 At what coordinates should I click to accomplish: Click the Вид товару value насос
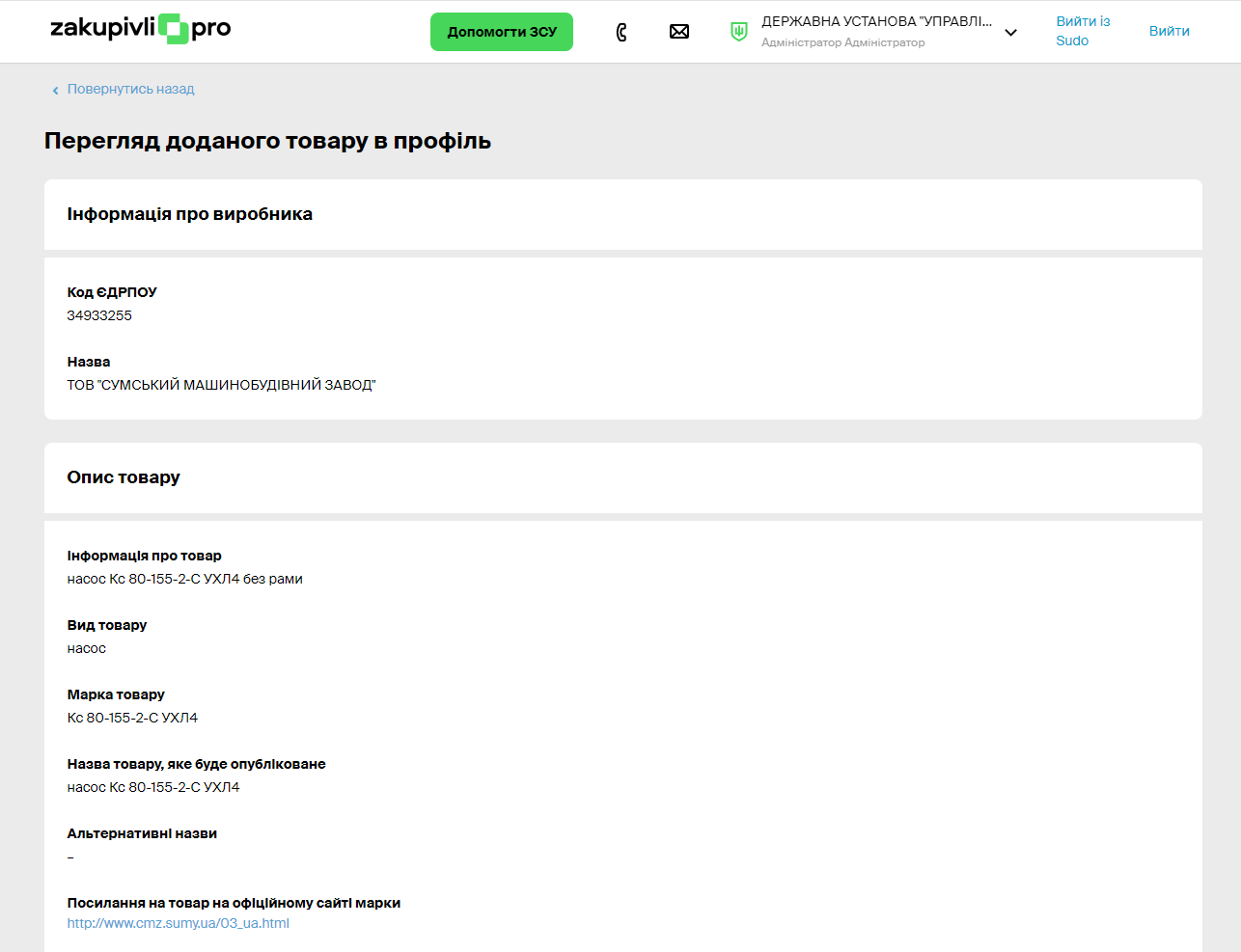click(x=87, y=648)
